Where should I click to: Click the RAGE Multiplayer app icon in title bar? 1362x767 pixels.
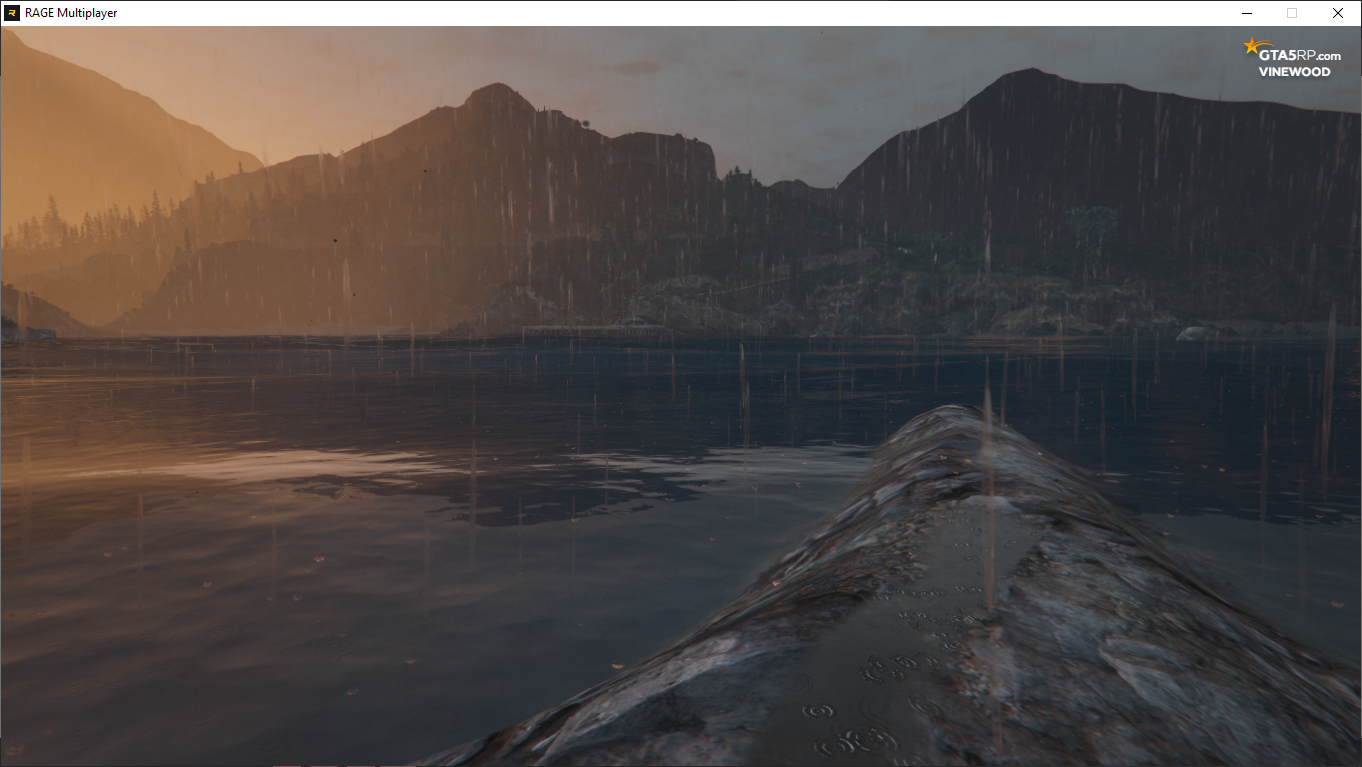12,13
